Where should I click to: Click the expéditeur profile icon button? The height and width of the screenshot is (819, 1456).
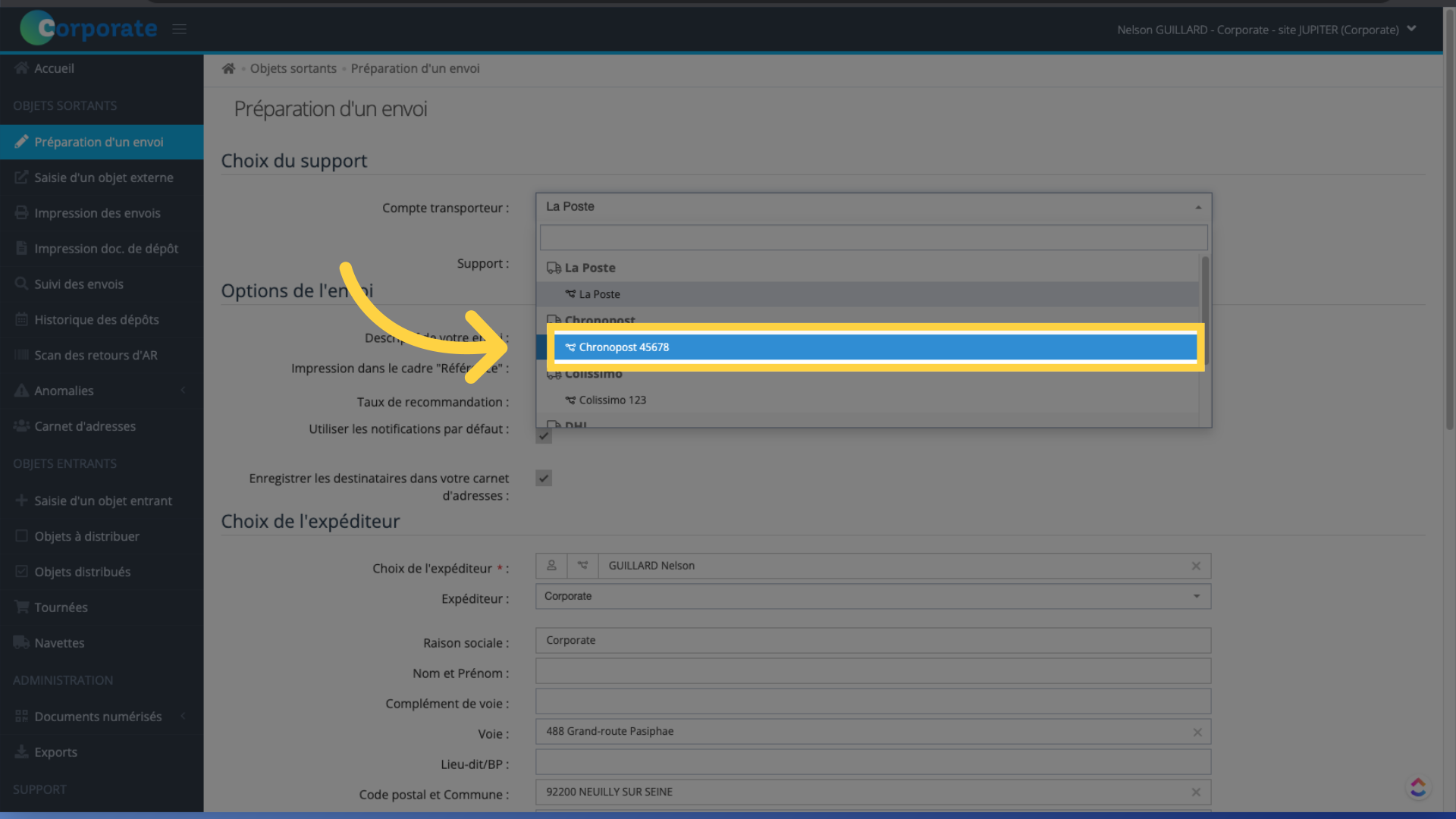pos(552,566)
